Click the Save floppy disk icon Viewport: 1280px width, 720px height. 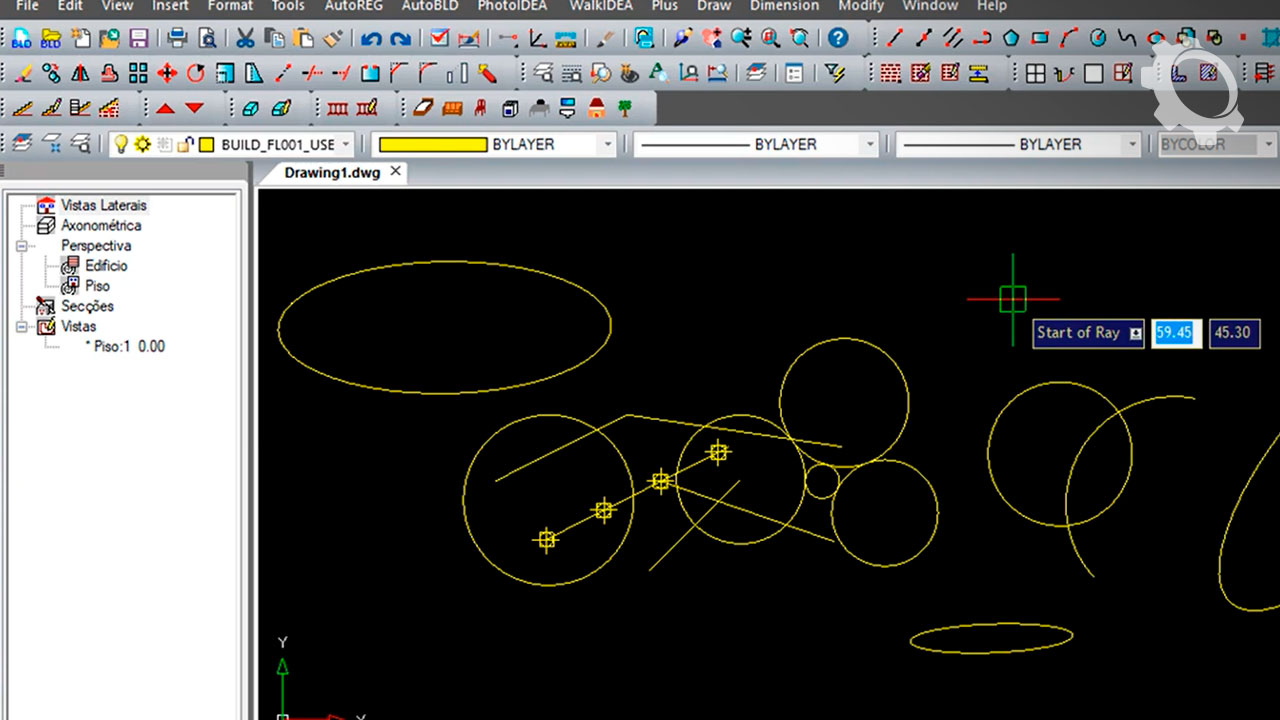click(138, 39)
